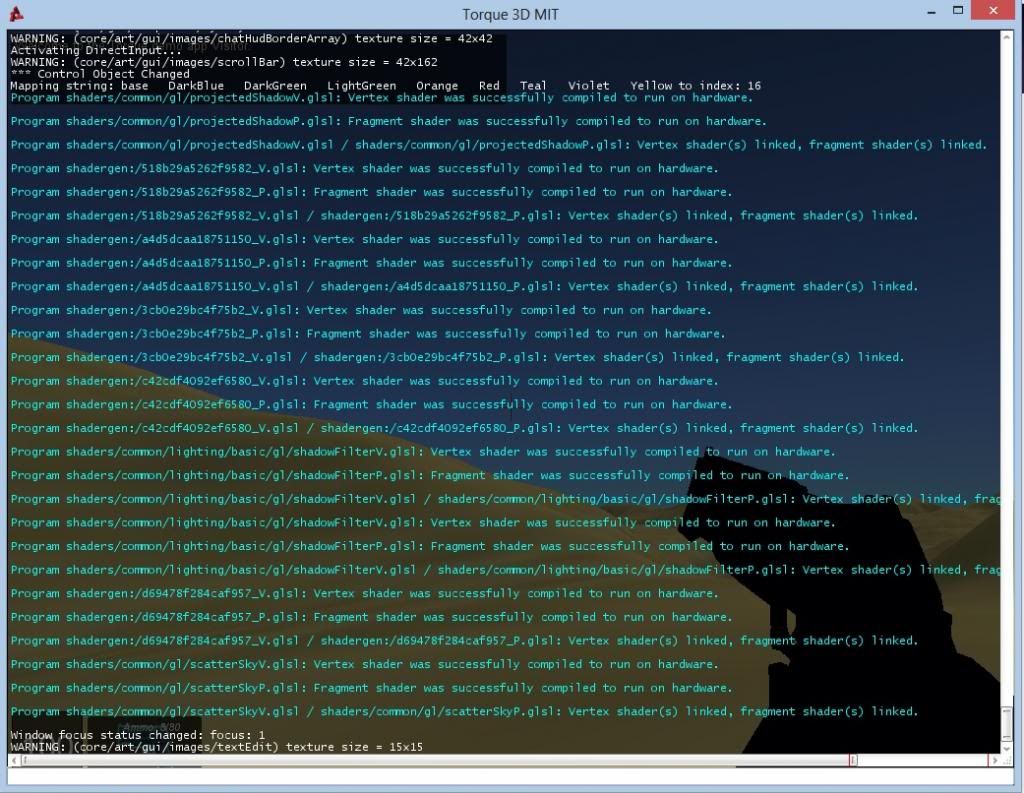Click the console's vertical scroll down arrow
1024x793 pixels.
[1008, 747]
